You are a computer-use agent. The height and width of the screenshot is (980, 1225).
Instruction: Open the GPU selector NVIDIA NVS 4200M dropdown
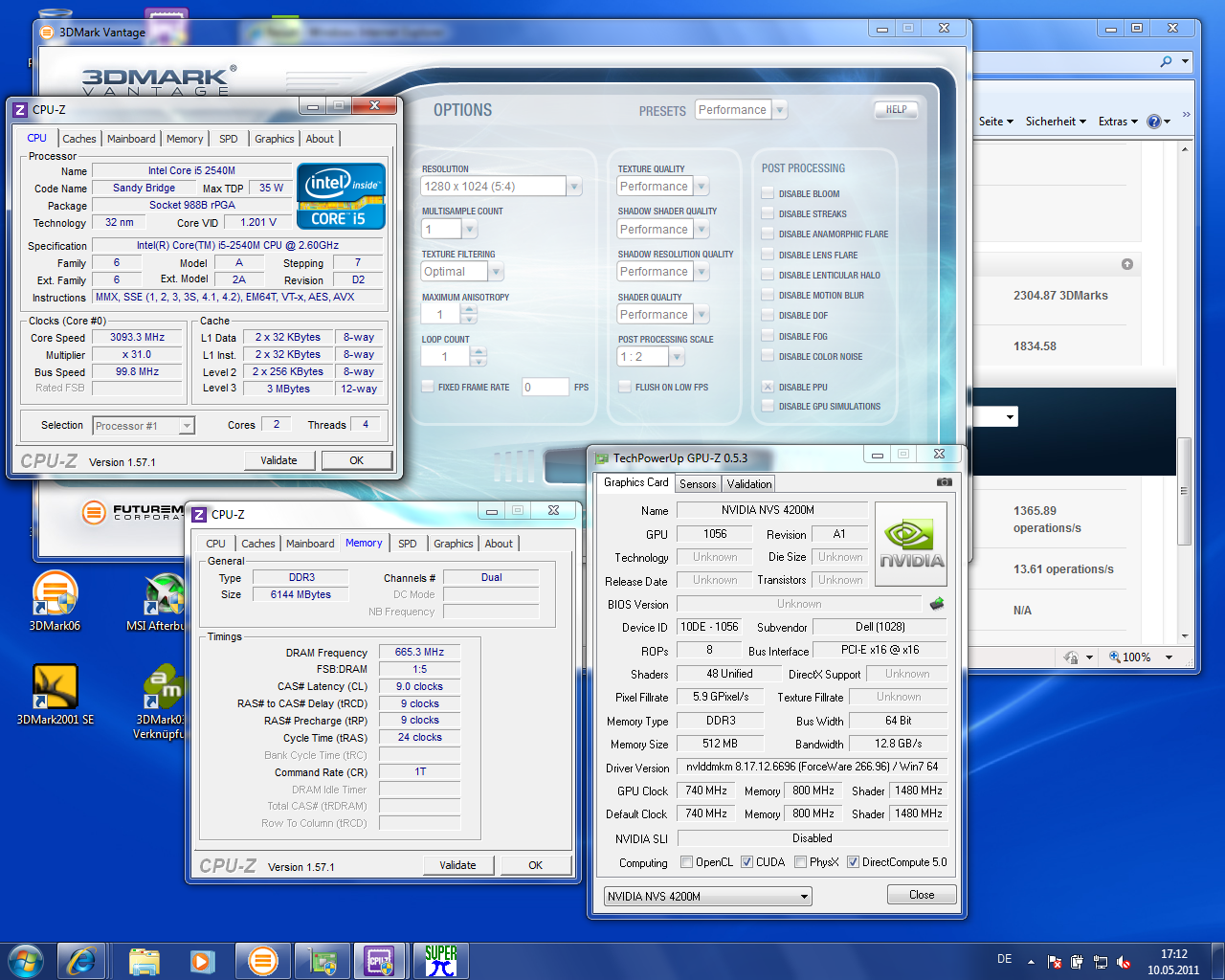[x=708, y=897]
